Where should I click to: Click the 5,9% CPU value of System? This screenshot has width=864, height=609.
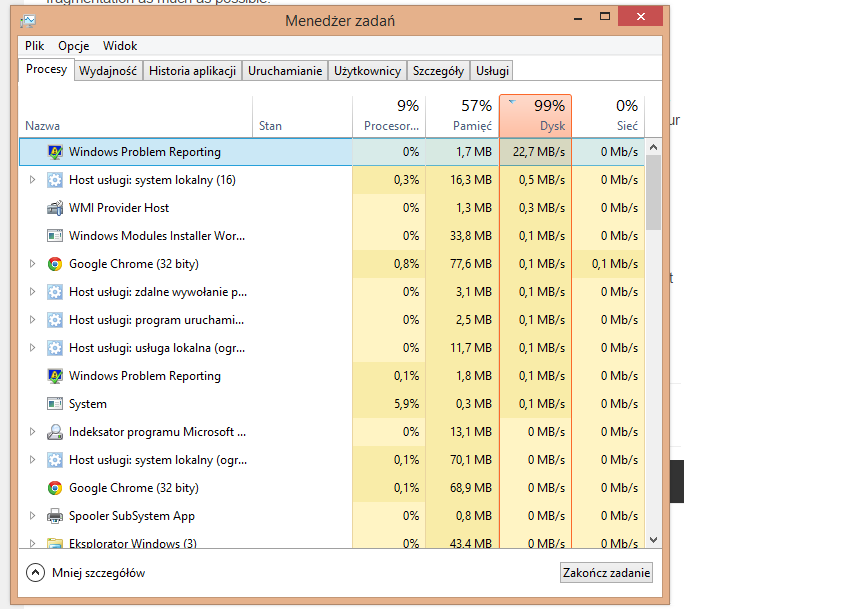407,404
